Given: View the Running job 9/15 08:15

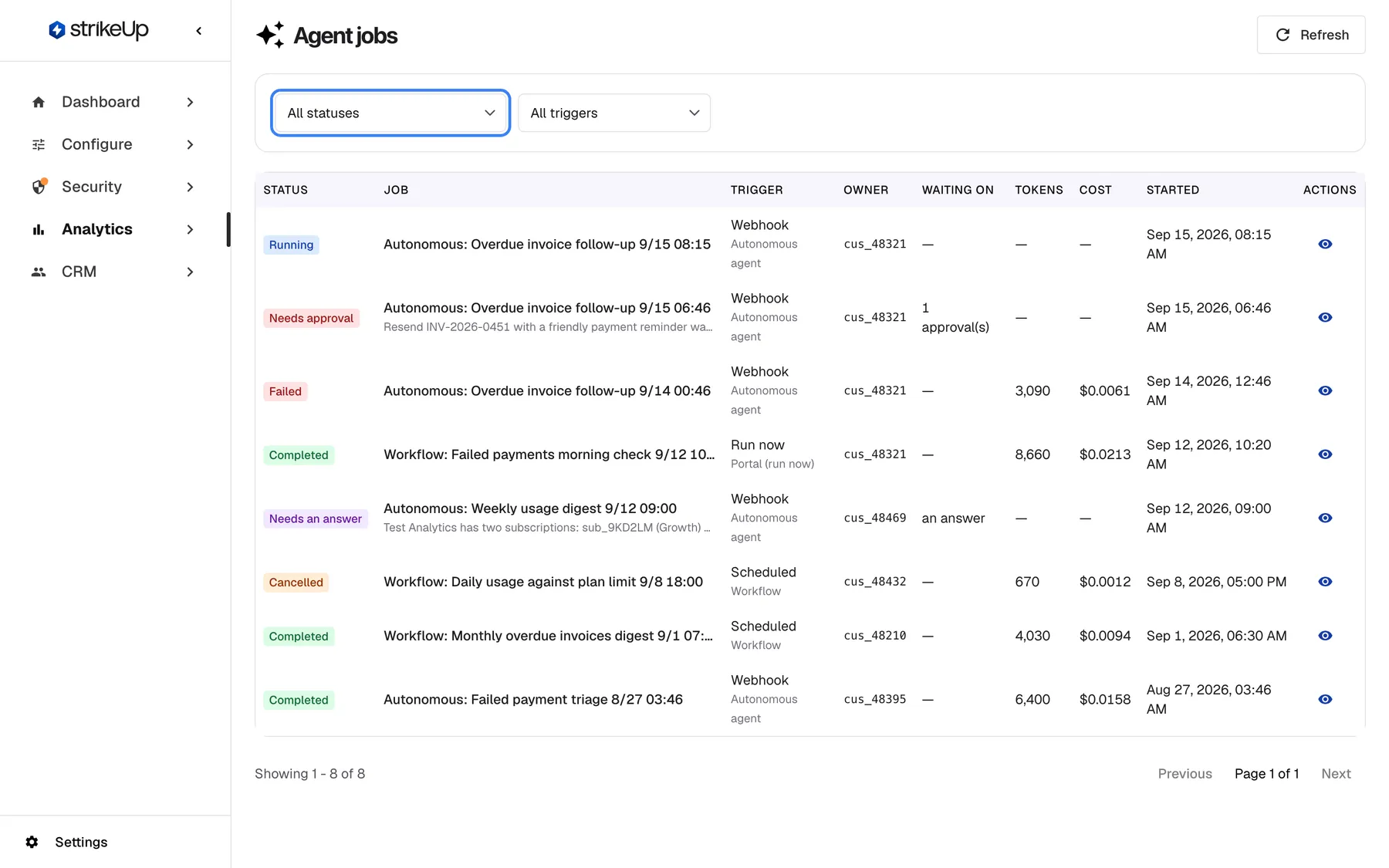Looking at the screenshot, I should pyautogui.click(x=1325, y=244).
